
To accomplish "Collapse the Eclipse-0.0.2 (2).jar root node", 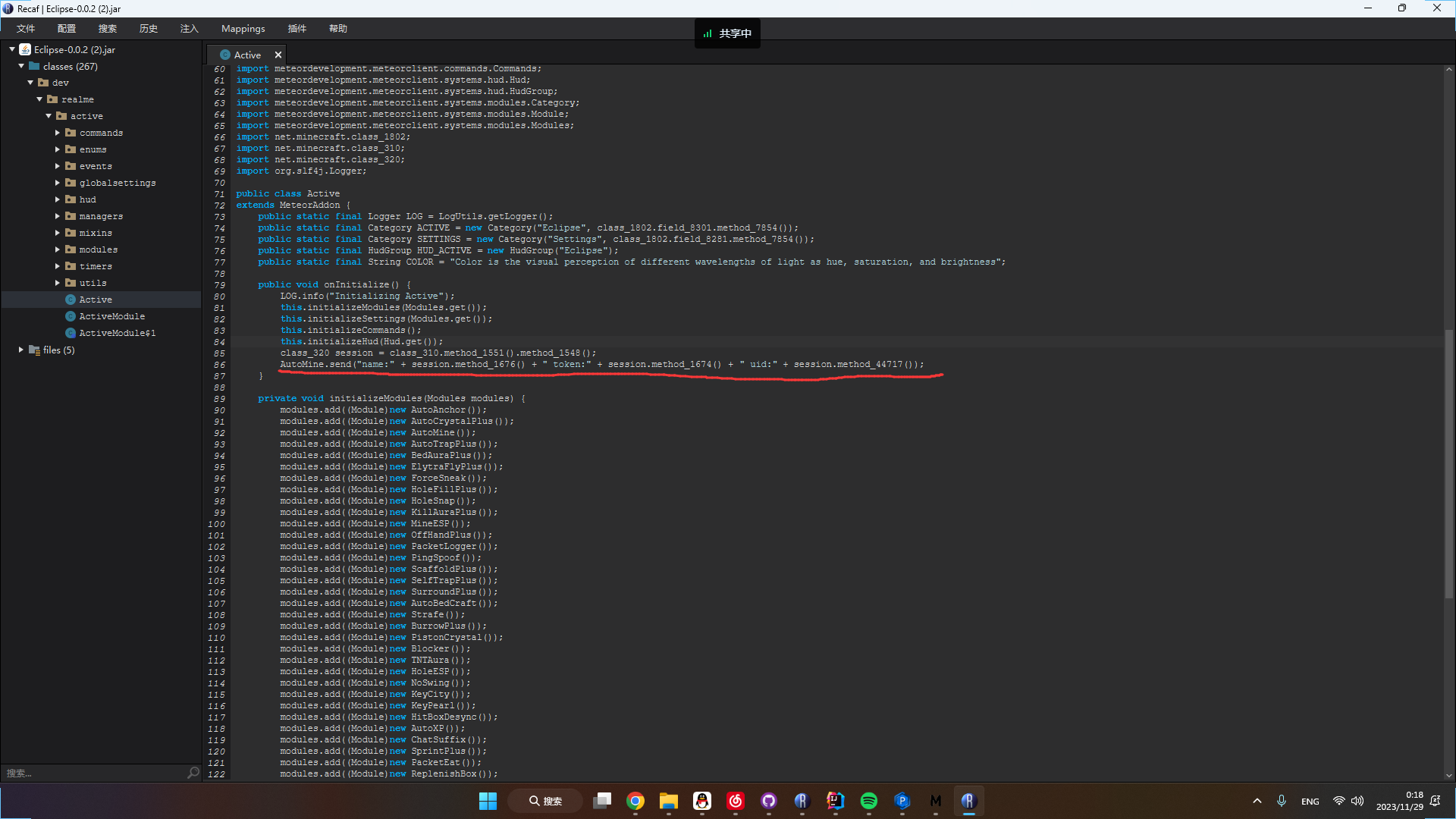I will point(12,49).
